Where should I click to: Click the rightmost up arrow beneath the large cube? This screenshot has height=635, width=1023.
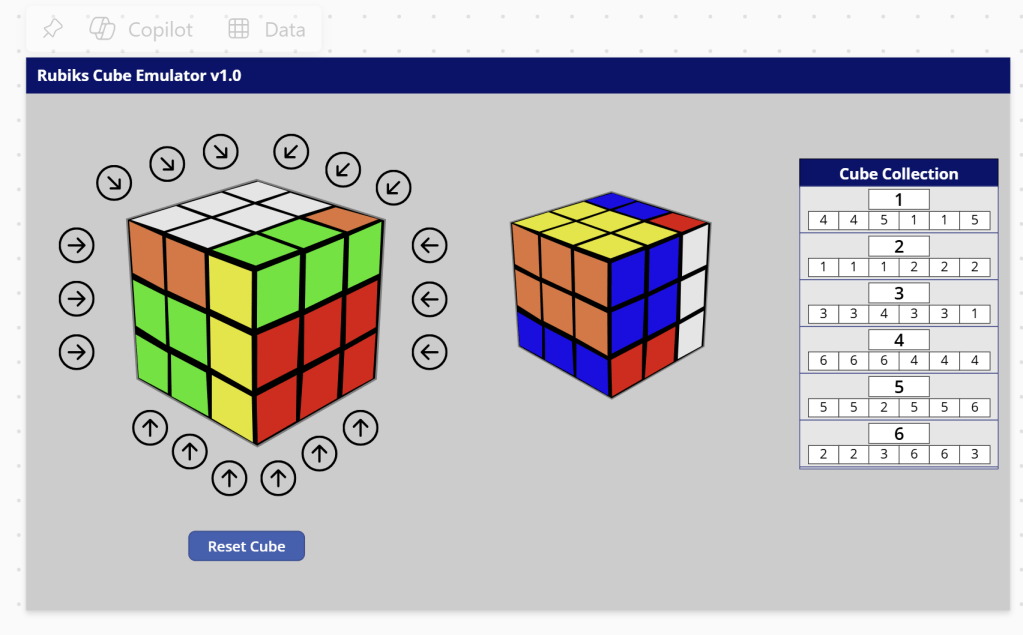pyautogui.click(x=360, y=428)
